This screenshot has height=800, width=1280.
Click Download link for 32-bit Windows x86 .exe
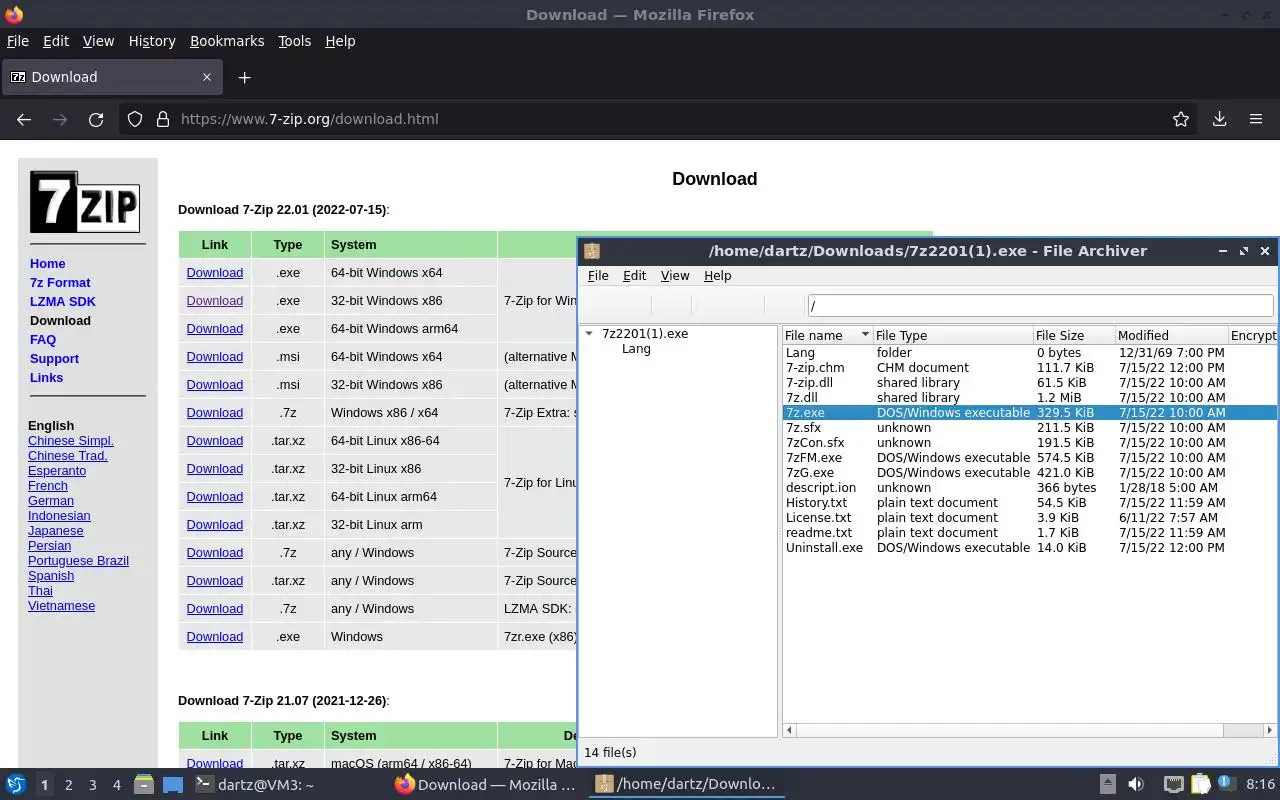click(x=214, y=300)
